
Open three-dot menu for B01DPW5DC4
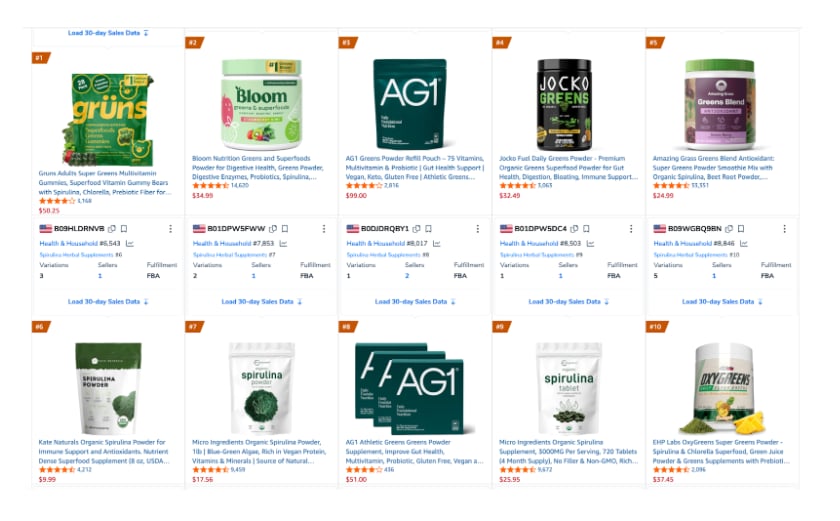click(x=631, y=229)
